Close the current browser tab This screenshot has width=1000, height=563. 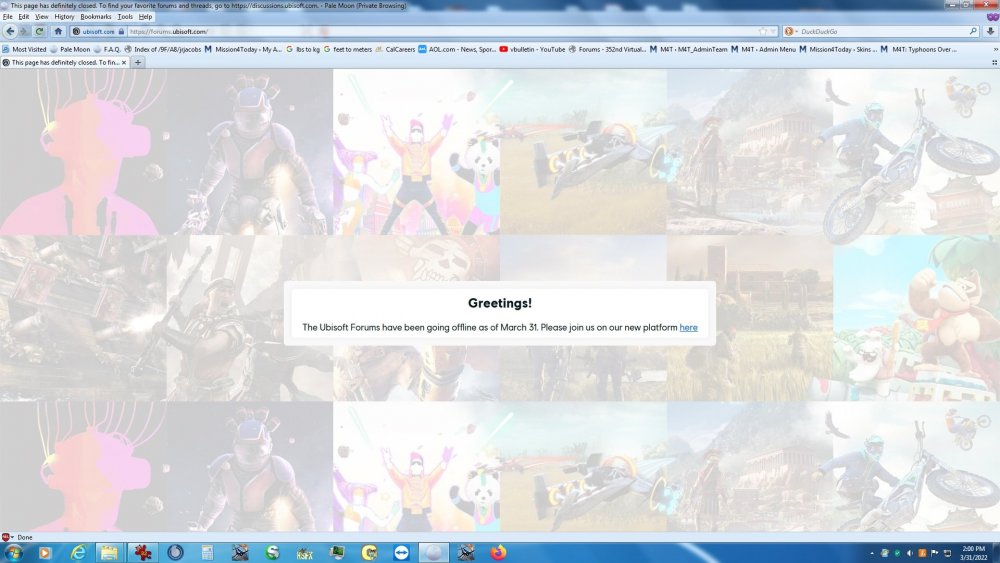click(x=124, y=62)
